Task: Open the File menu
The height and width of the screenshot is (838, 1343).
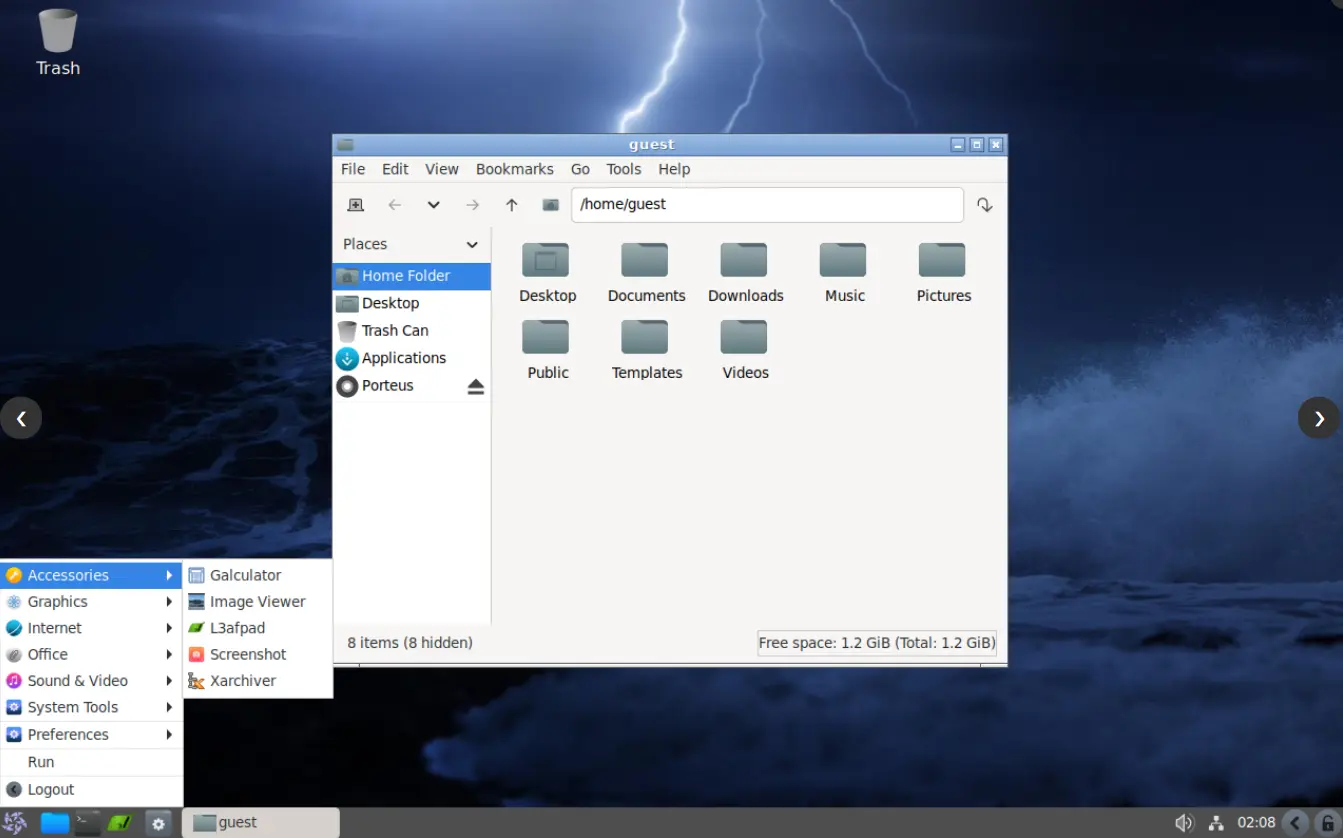Action: pyautogui.click(x=353, y=169)
